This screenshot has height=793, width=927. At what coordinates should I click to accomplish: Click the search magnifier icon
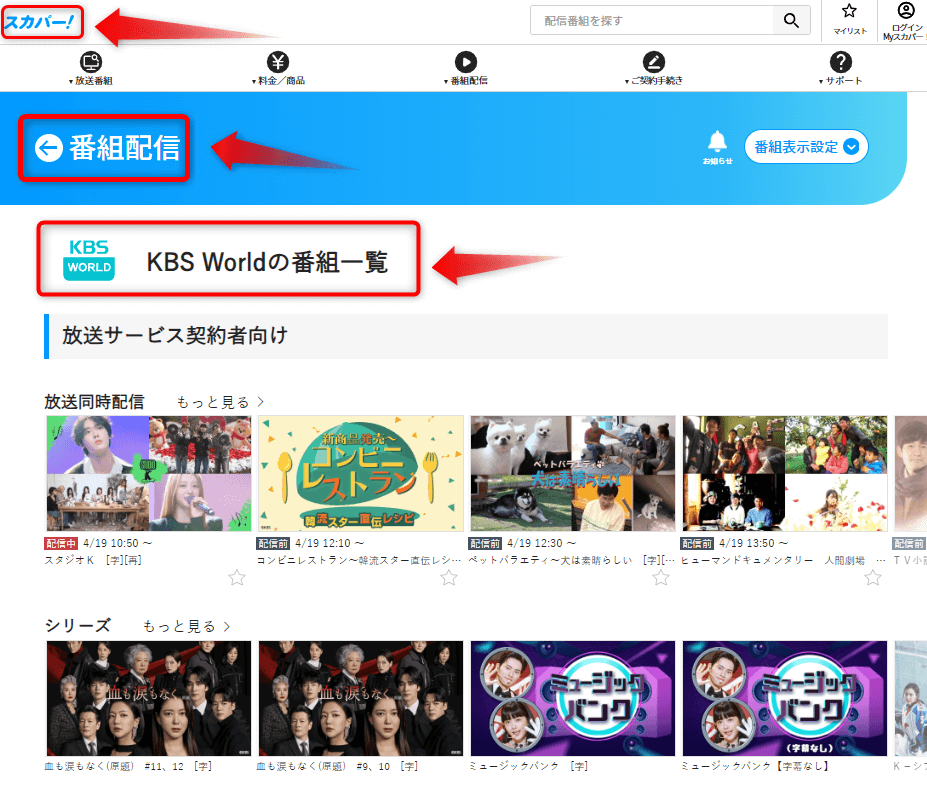pyautogui.click(x=791, y=21)
